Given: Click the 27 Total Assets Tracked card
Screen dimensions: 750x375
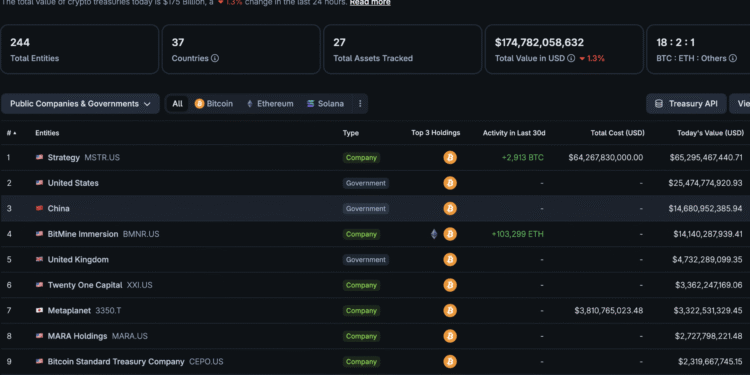Looking at the screenshot, I should (x=402, y=49).
